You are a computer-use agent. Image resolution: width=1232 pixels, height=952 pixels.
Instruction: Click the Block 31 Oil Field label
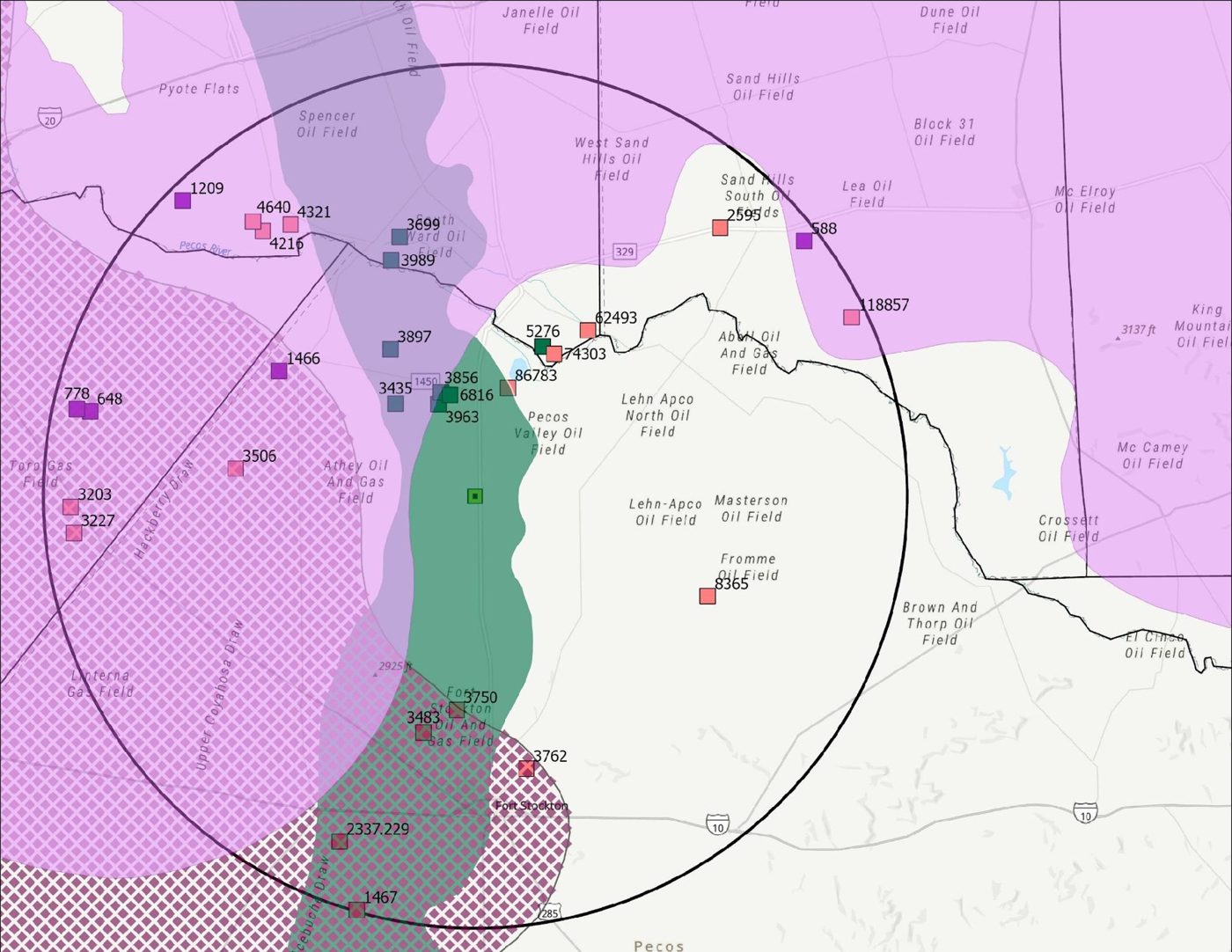point(944,132)
